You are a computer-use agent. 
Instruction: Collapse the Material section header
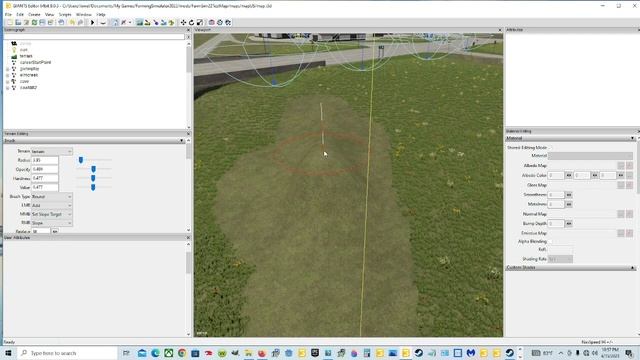click(571, 138)
